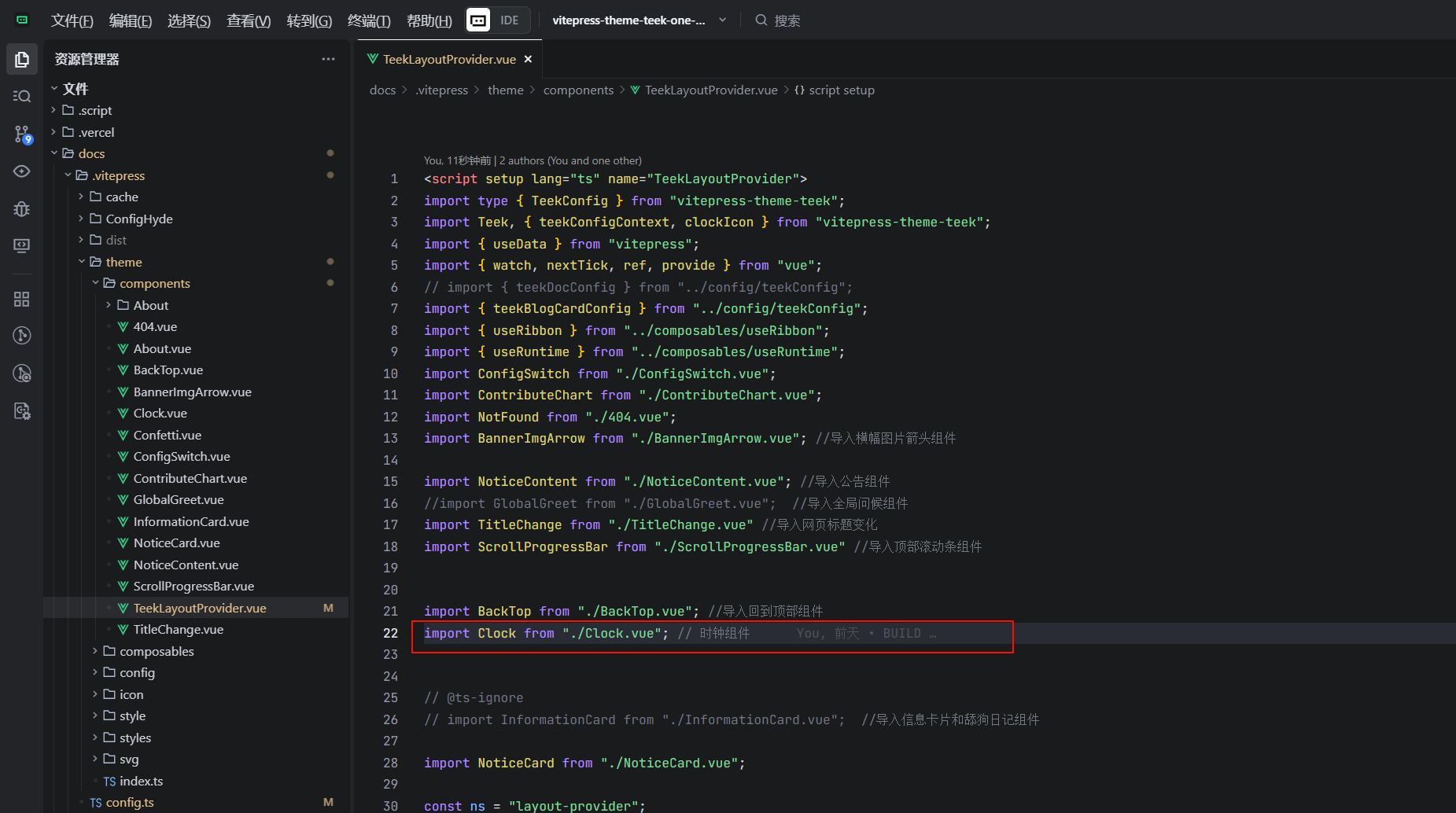Viewport: 1456px width, 813px height.
Task: Open the 转到(G) menu
Action: click(x=309, y=20)
